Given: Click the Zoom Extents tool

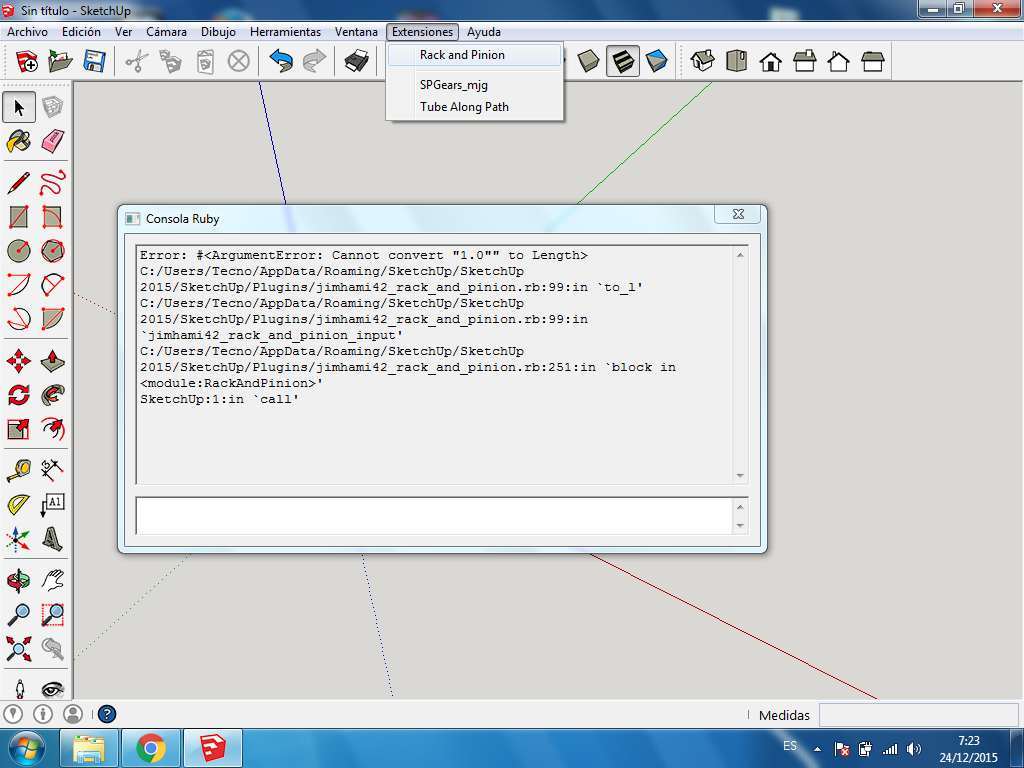Looking at the screenshot, I should [x=19, y=648].
